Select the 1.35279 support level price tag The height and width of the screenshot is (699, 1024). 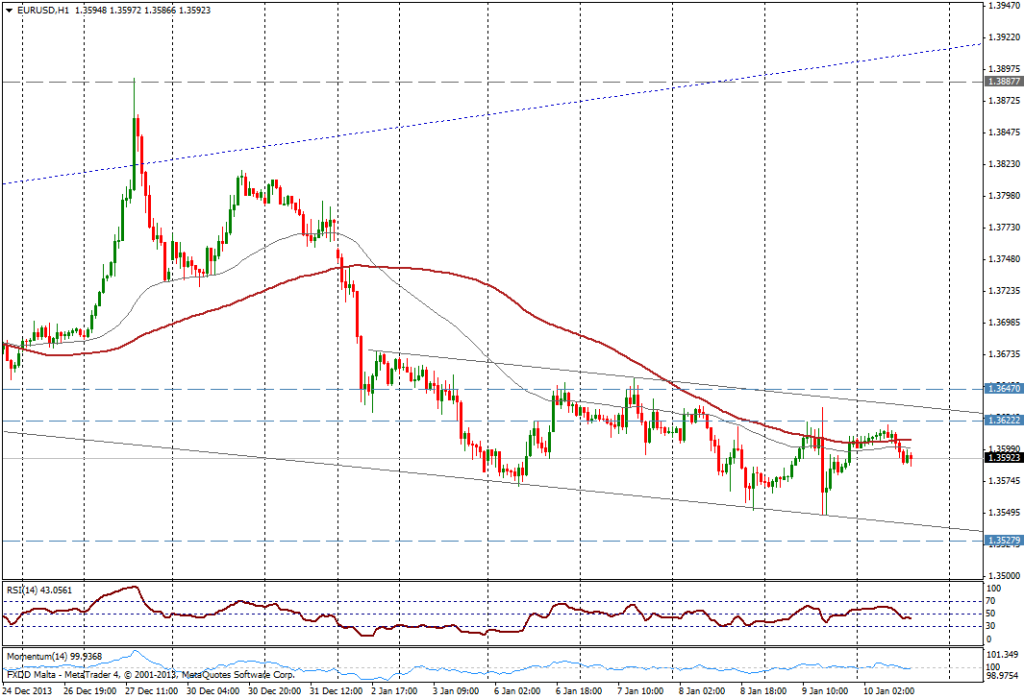(1002, 541)
